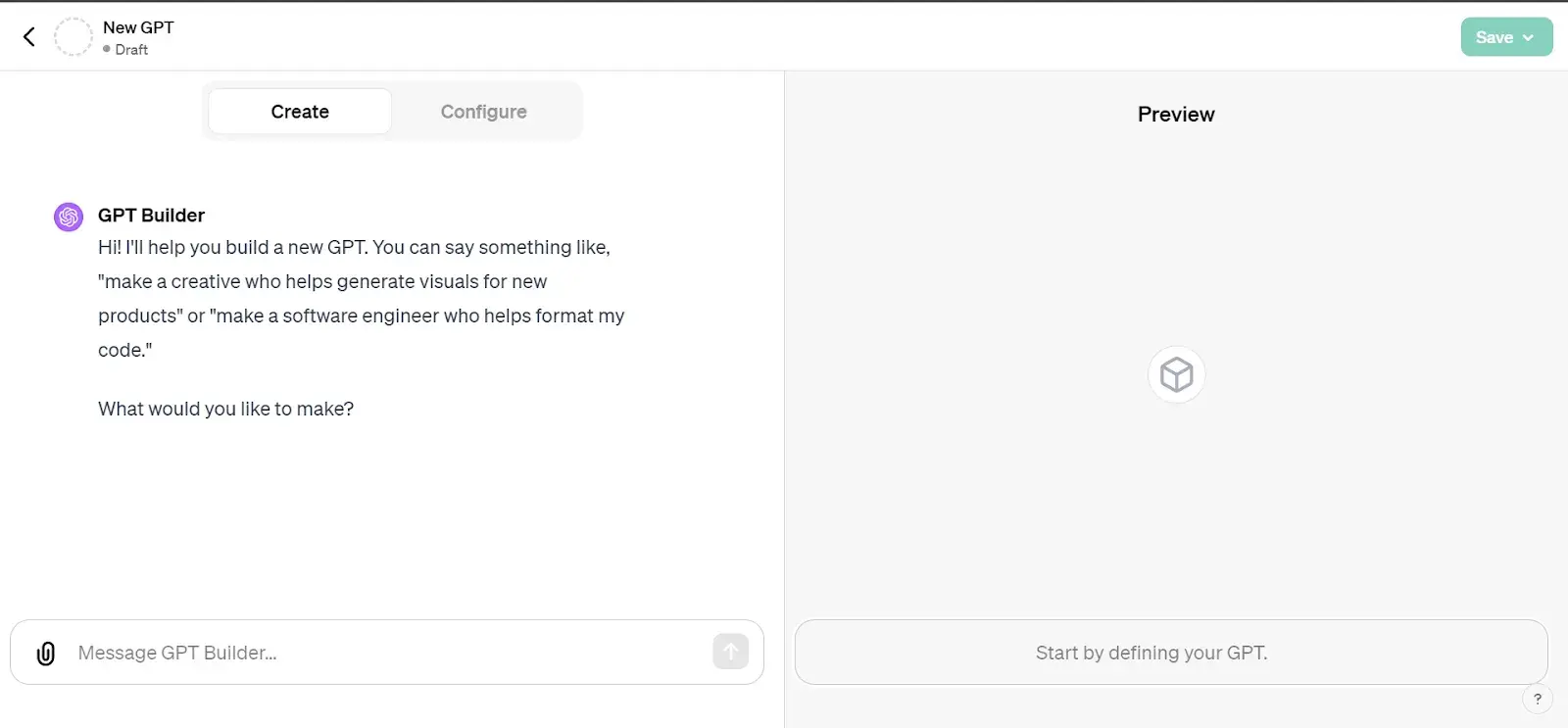Click the GPT Builder logo avatar

pyautogui.click(x=68, y=217)
